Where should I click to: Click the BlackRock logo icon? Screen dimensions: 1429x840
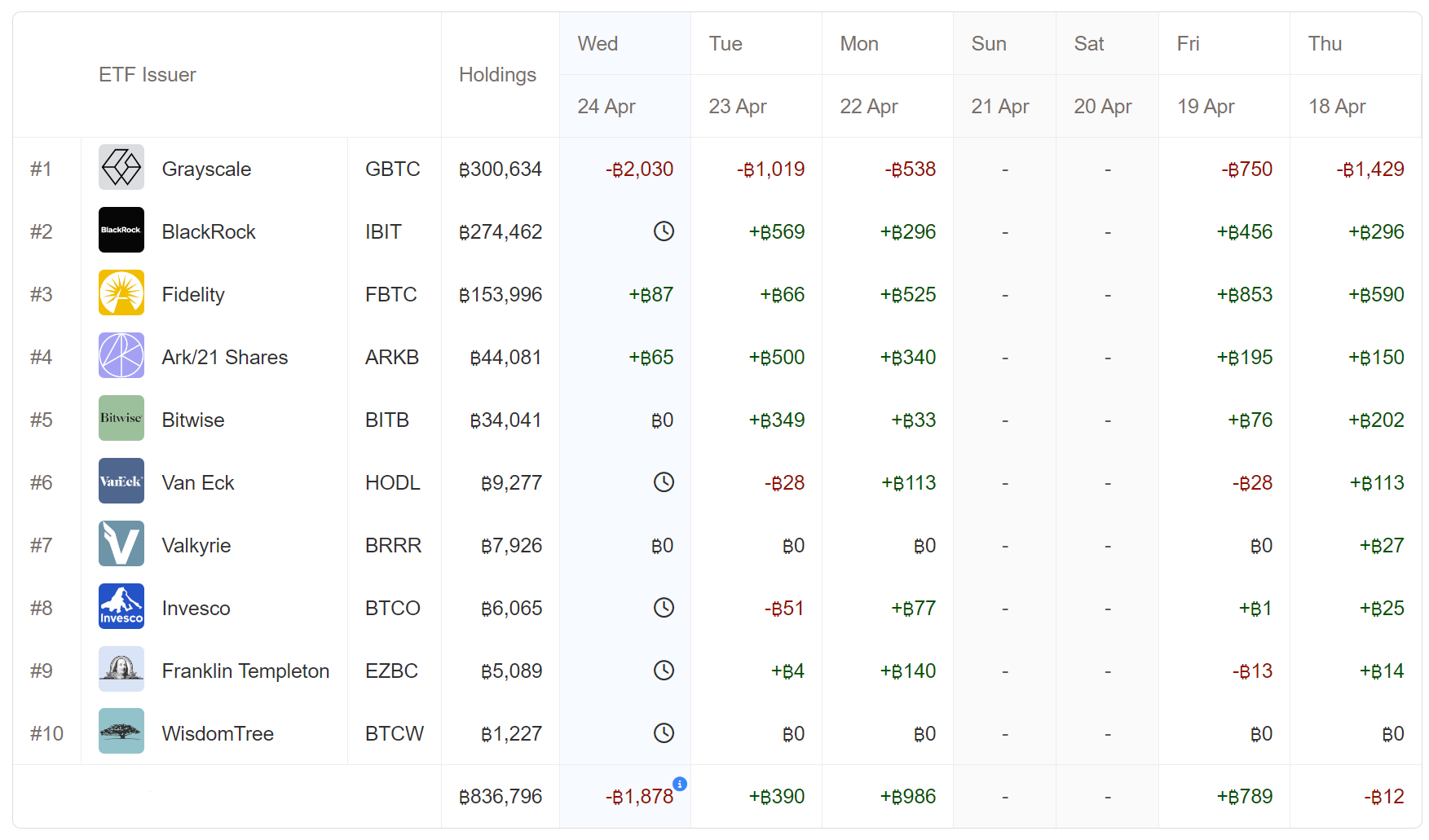(121, 230)
